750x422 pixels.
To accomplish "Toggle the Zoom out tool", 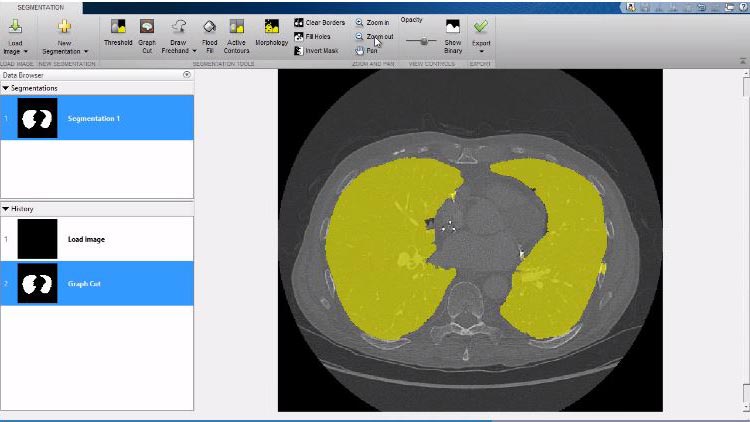I will (x=373, y=36).
